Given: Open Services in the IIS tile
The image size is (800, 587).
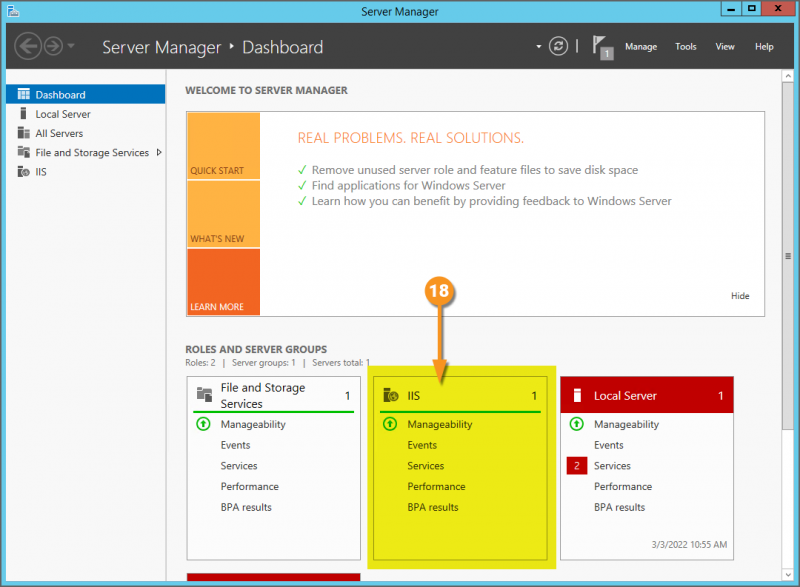Looking at the screenshot, I should [x=426, y=466].
